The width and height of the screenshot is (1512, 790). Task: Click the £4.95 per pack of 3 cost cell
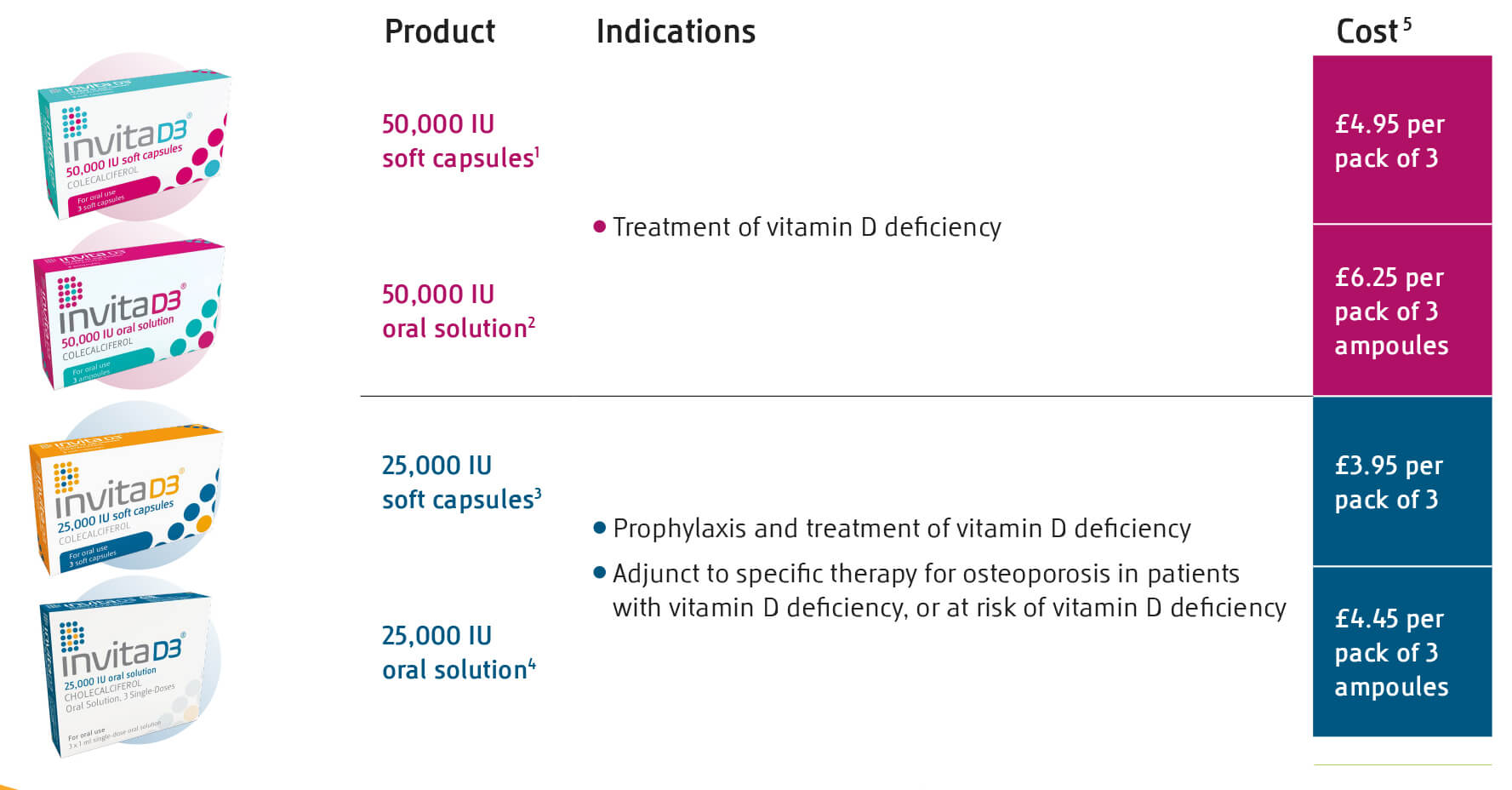(x=1402, y=140)
